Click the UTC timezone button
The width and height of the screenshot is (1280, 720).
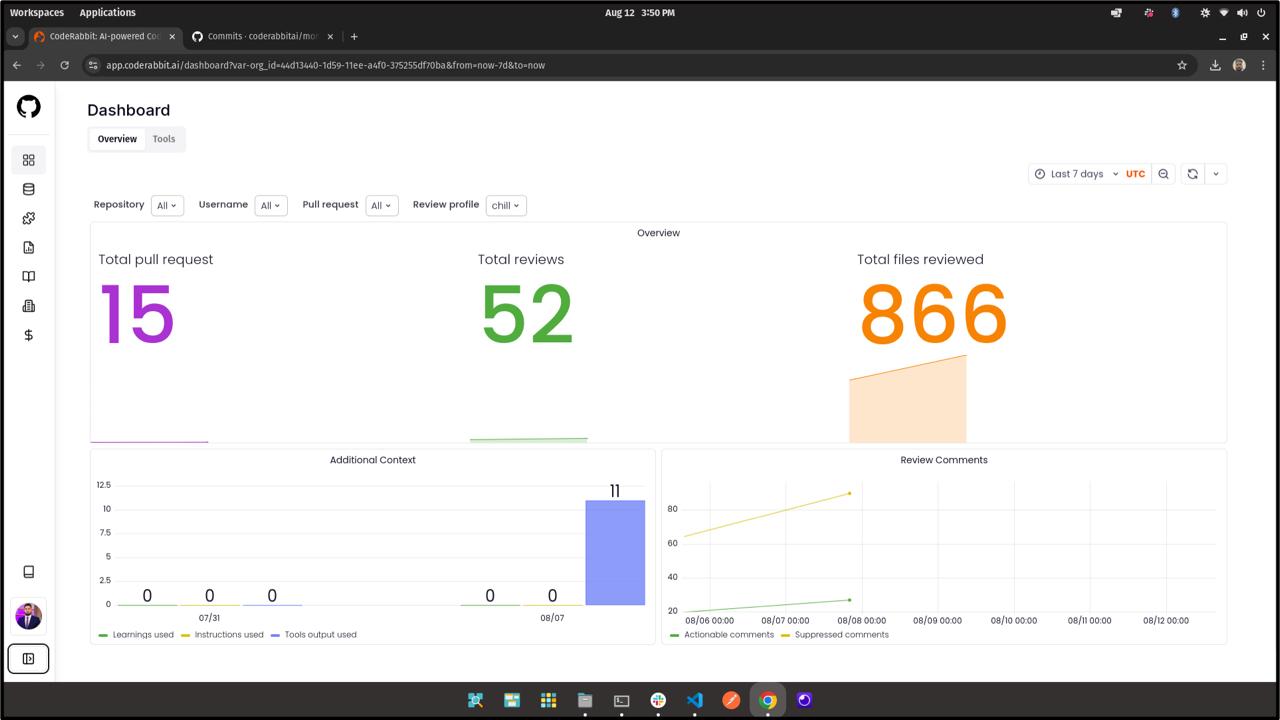pos(1135,173)
